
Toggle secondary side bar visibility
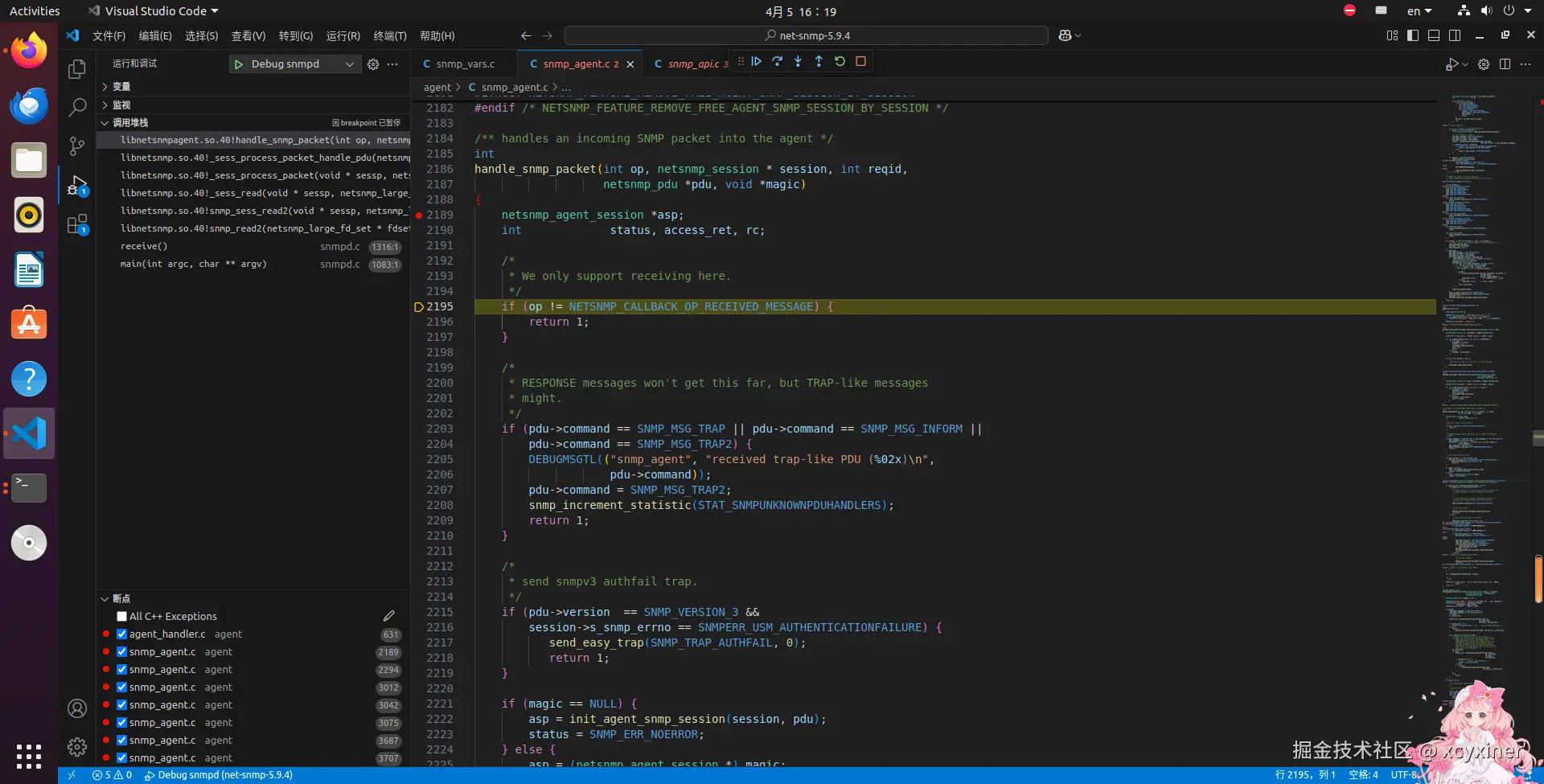(1455, 35)
